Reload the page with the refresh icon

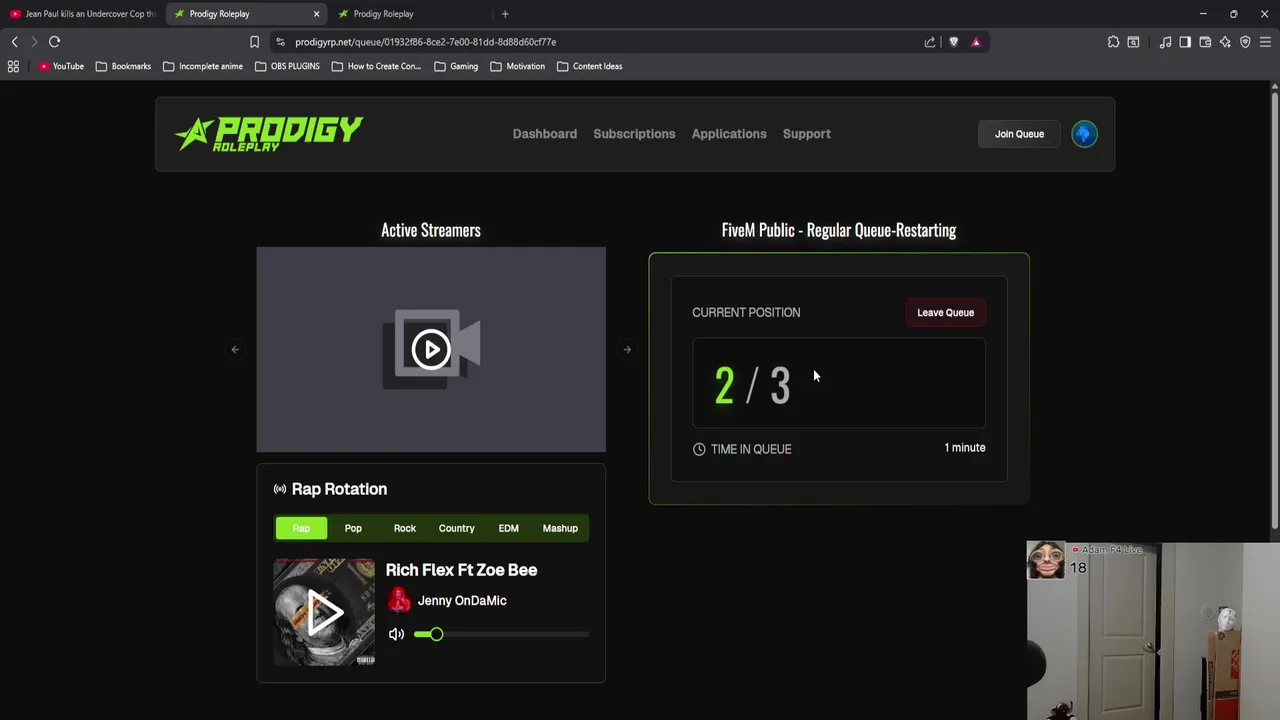click(55, 42)
